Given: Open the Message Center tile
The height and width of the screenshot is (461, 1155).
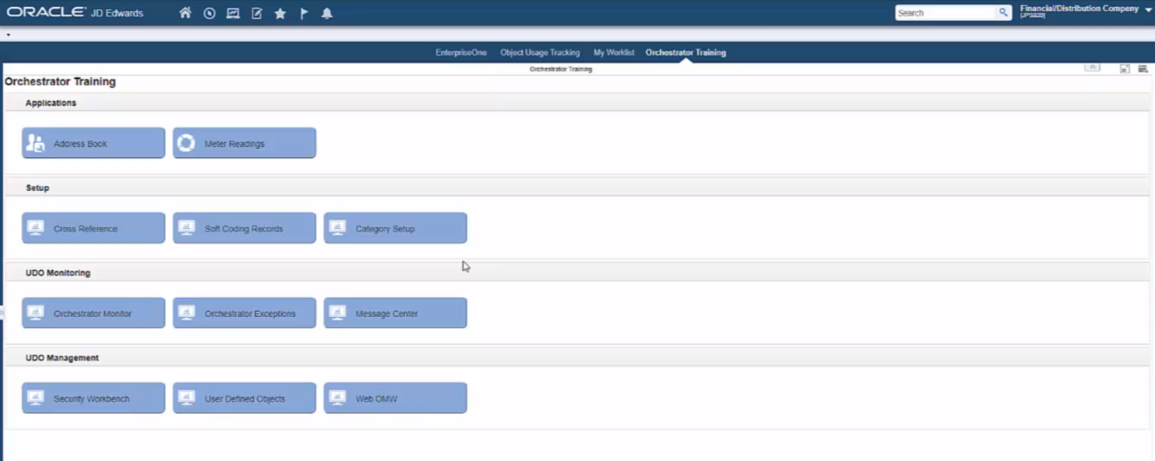Looking at the screenshot, I should click(x=396, y=313).
